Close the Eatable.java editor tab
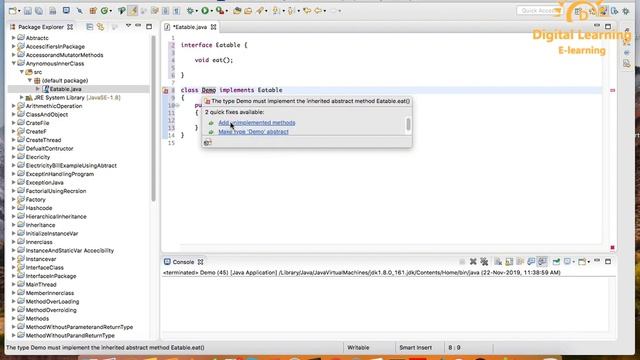Screen dimensions: 640x360 213,27
